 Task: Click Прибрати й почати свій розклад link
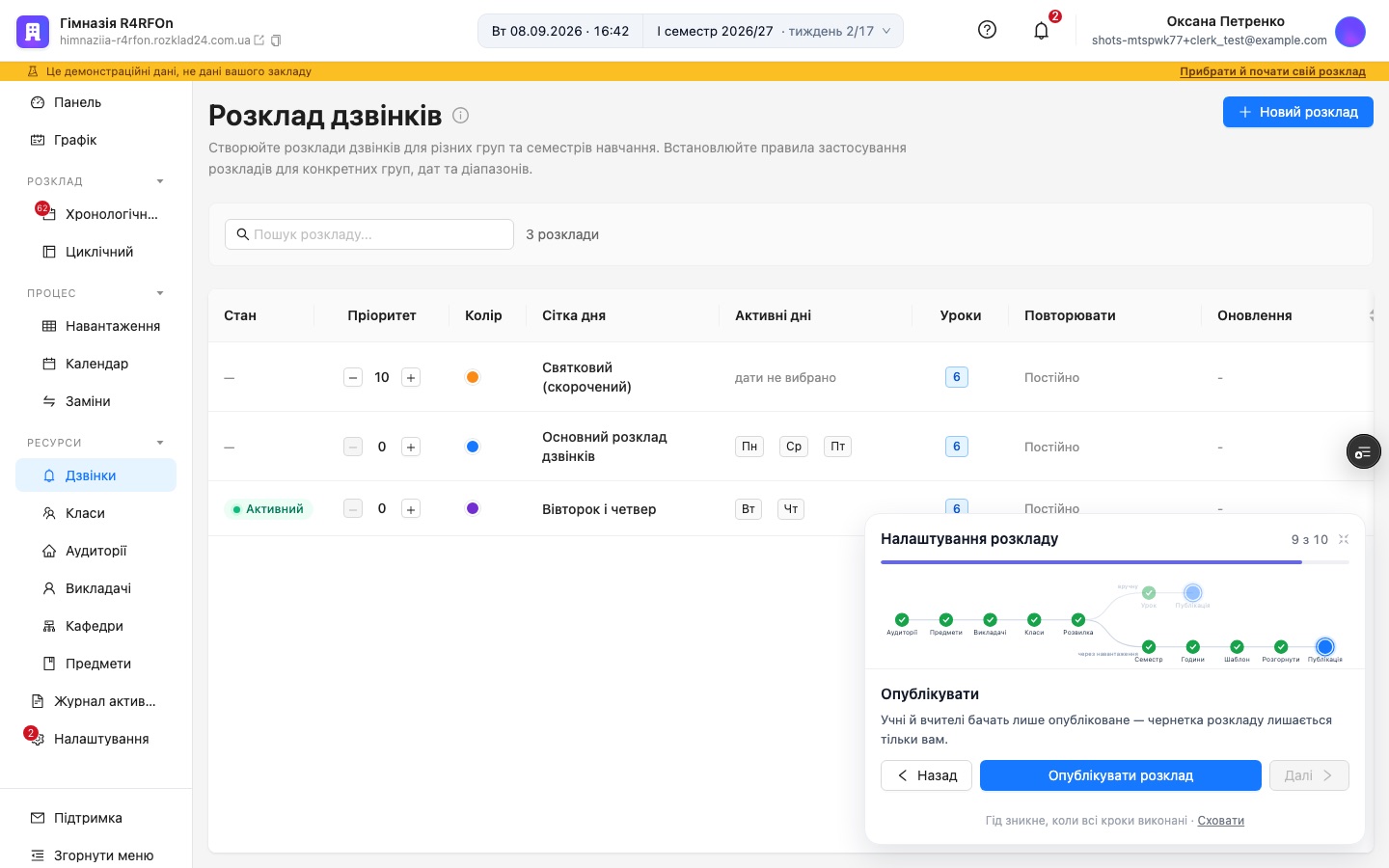1272,71
